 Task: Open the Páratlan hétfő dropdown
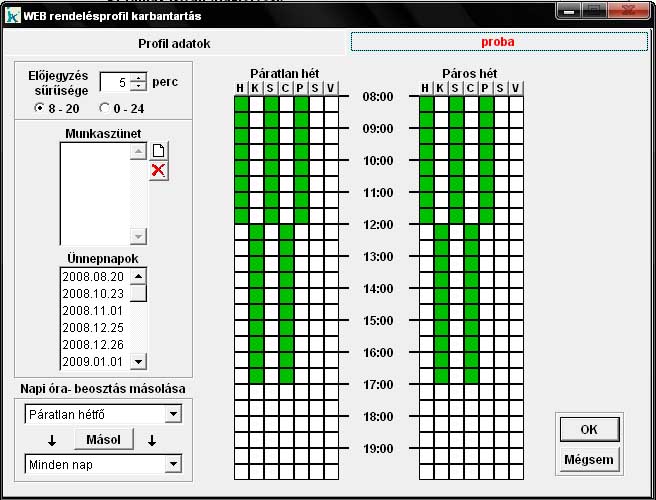(173, 414)
